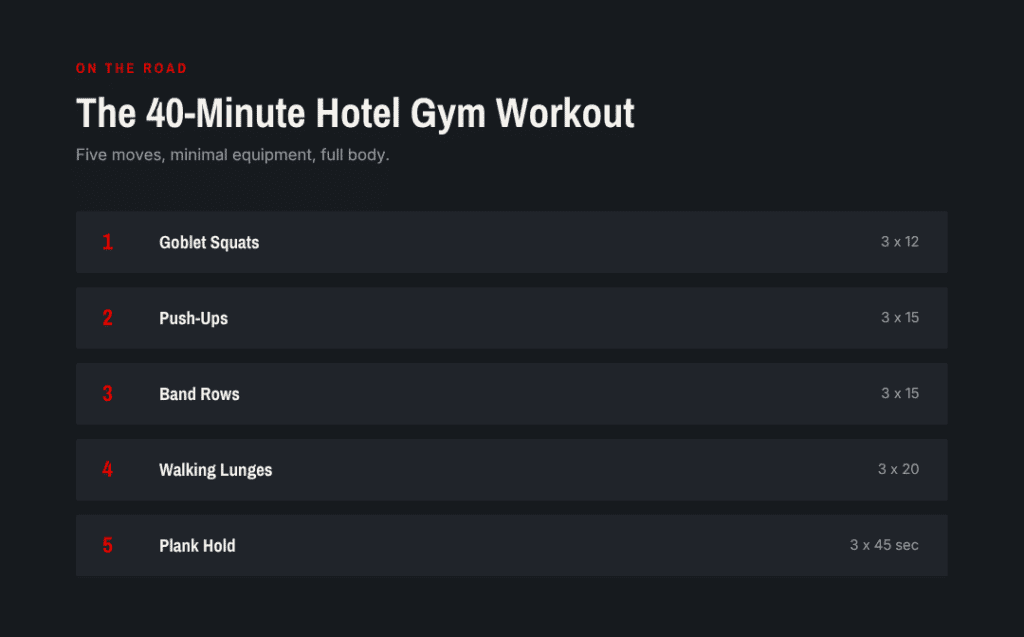Click the Band Rows 3 x 15 label
The image size is (1024, 637).
(x=900, y=393)
